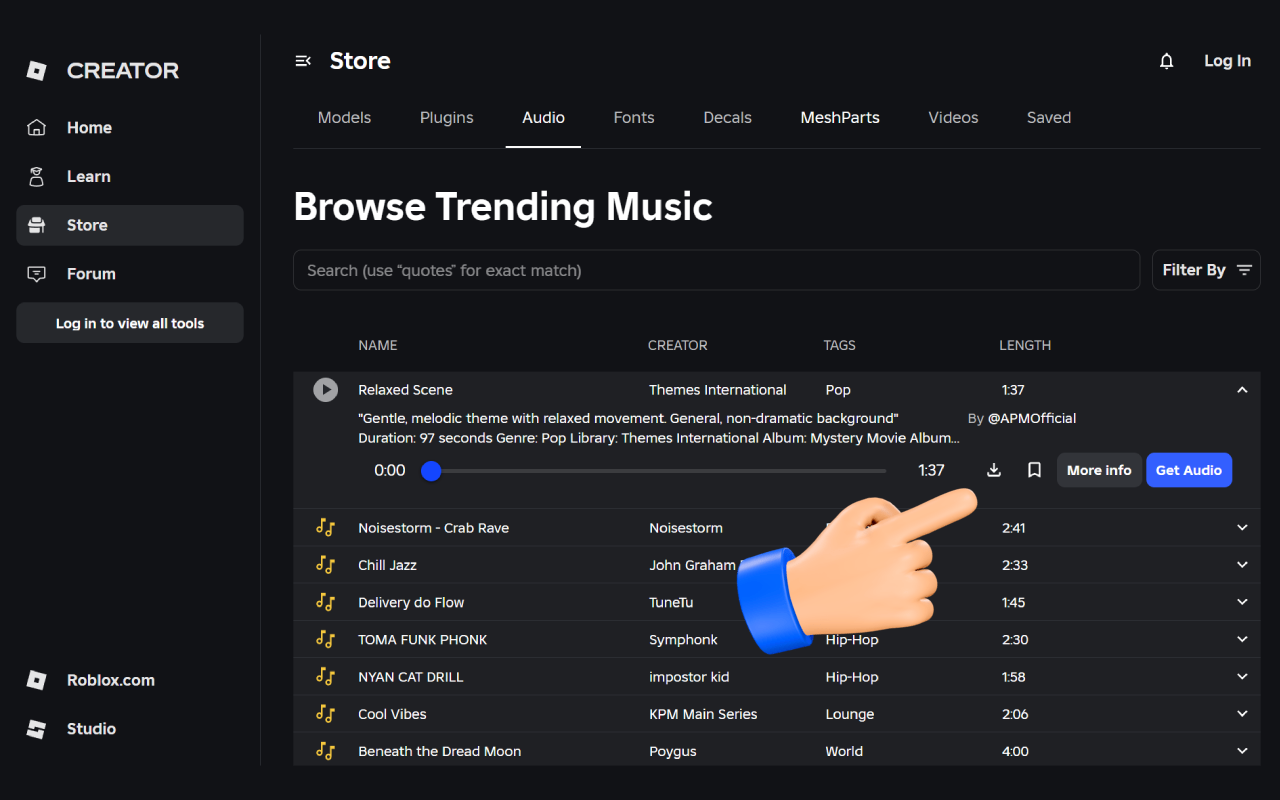The width and height of the screenshot is (1280, 800).
Task: Click the Creator logo icon
Action: 37,71
